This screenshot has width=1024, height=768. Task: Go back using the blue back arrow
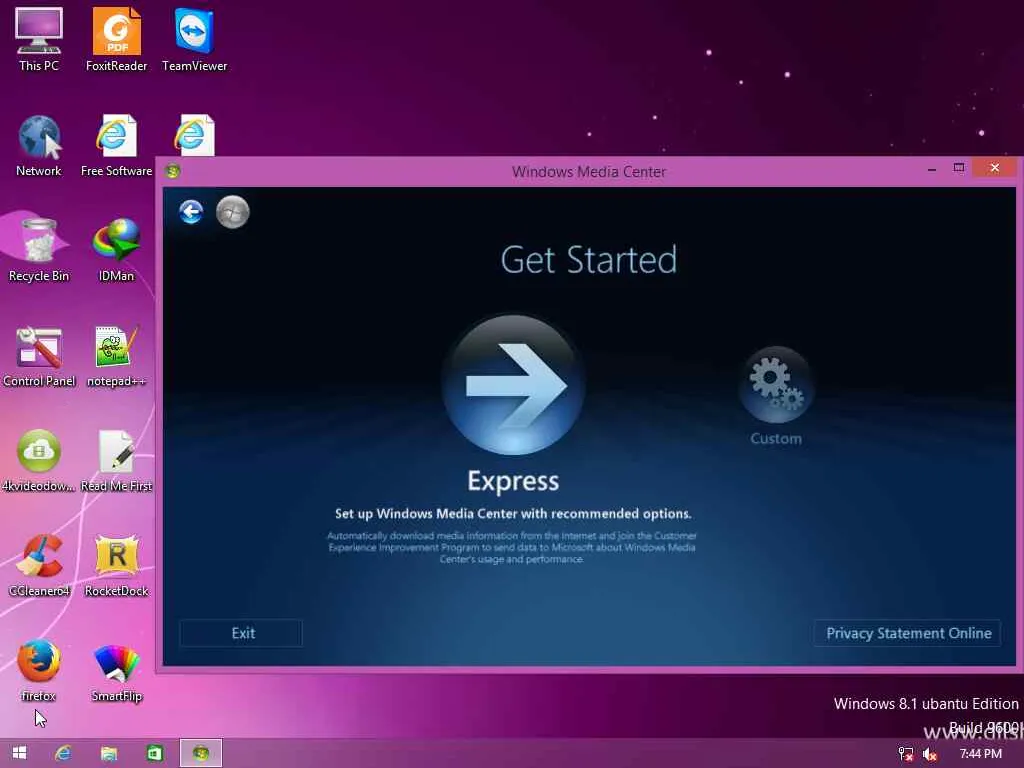click(191, 212)
